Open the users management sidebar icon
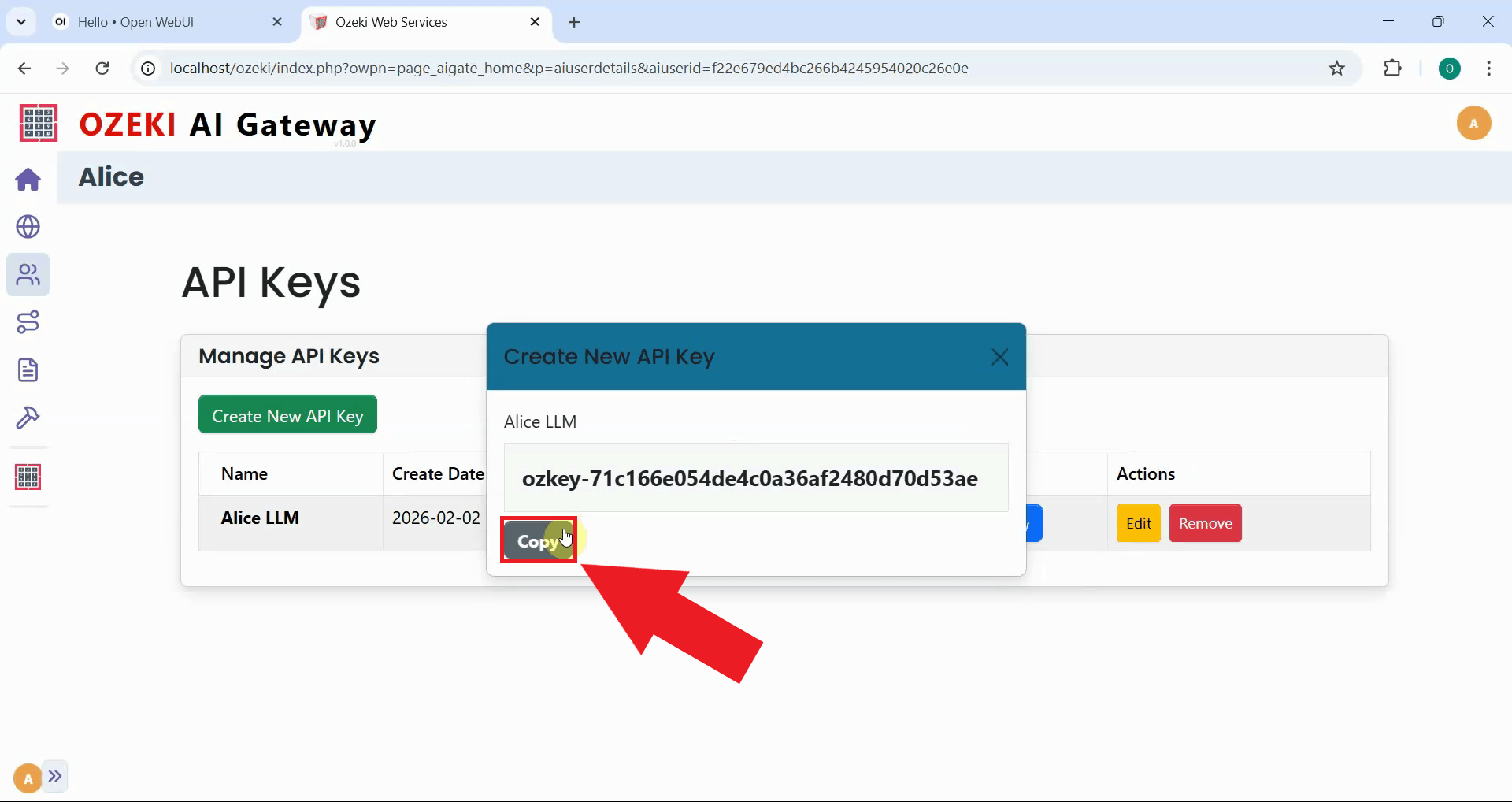This screenshot has height=802, width=1512. [28, 275]
